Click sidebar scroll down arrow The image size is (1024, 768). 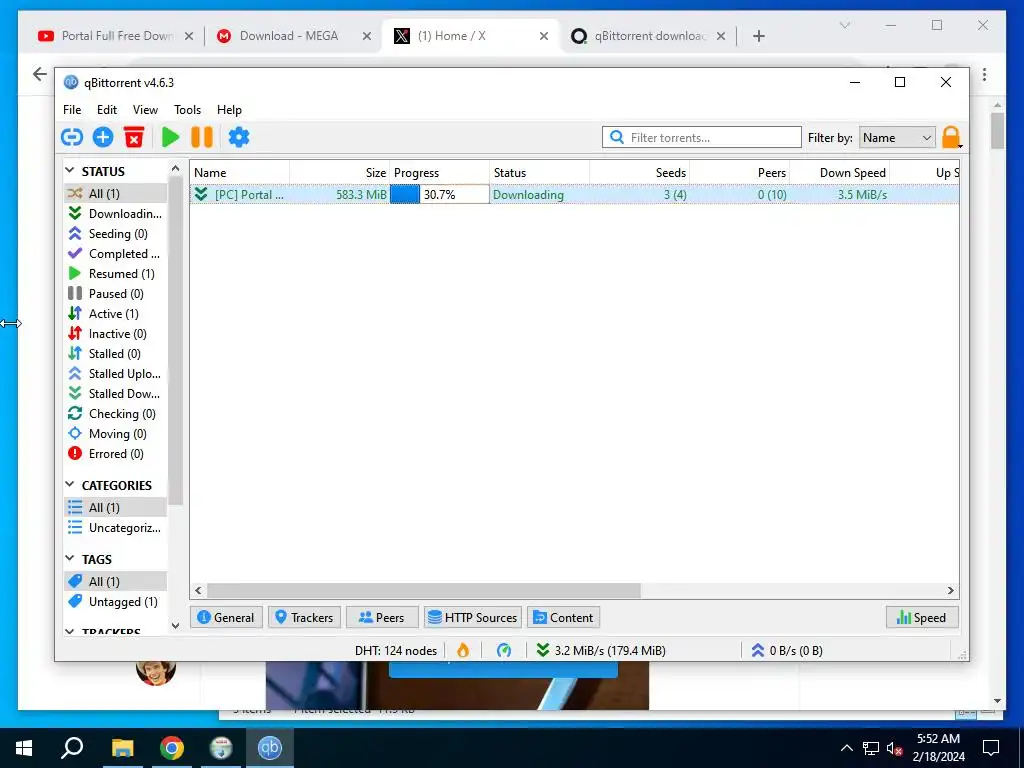(x=175, y=626)
